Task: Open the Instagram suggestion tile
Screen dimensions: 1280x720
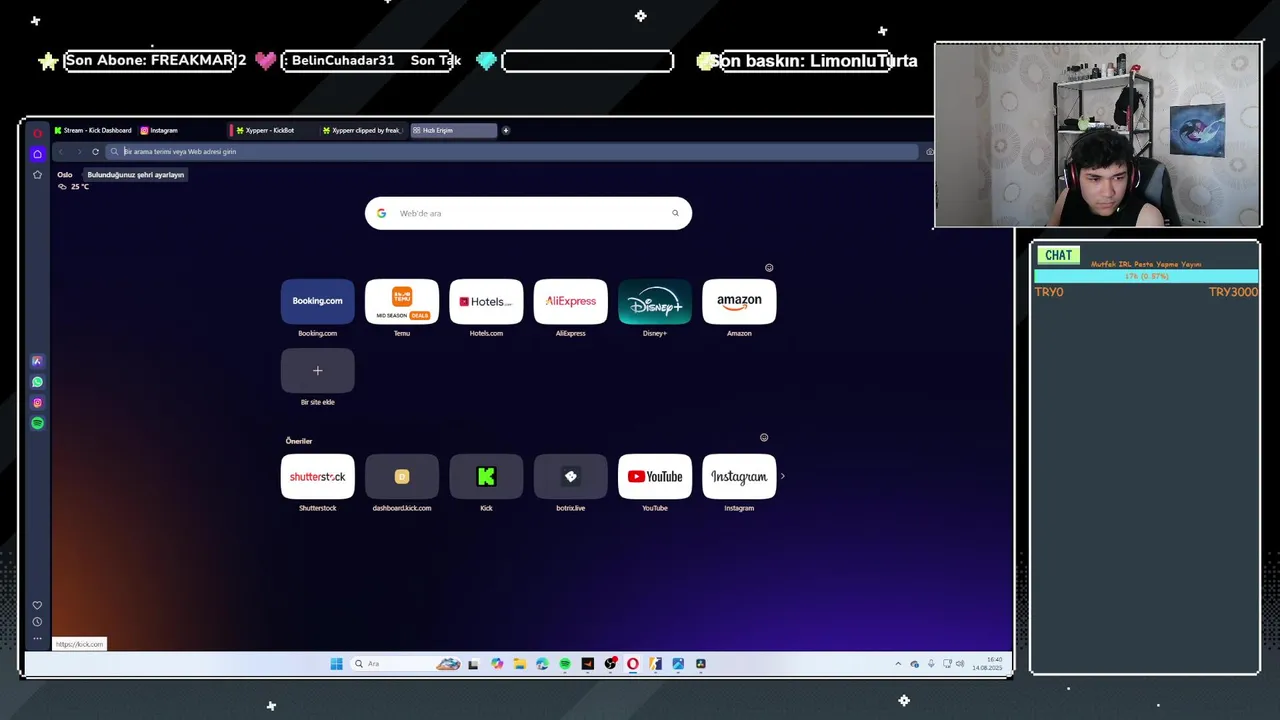Action: [x=739, y=476]
